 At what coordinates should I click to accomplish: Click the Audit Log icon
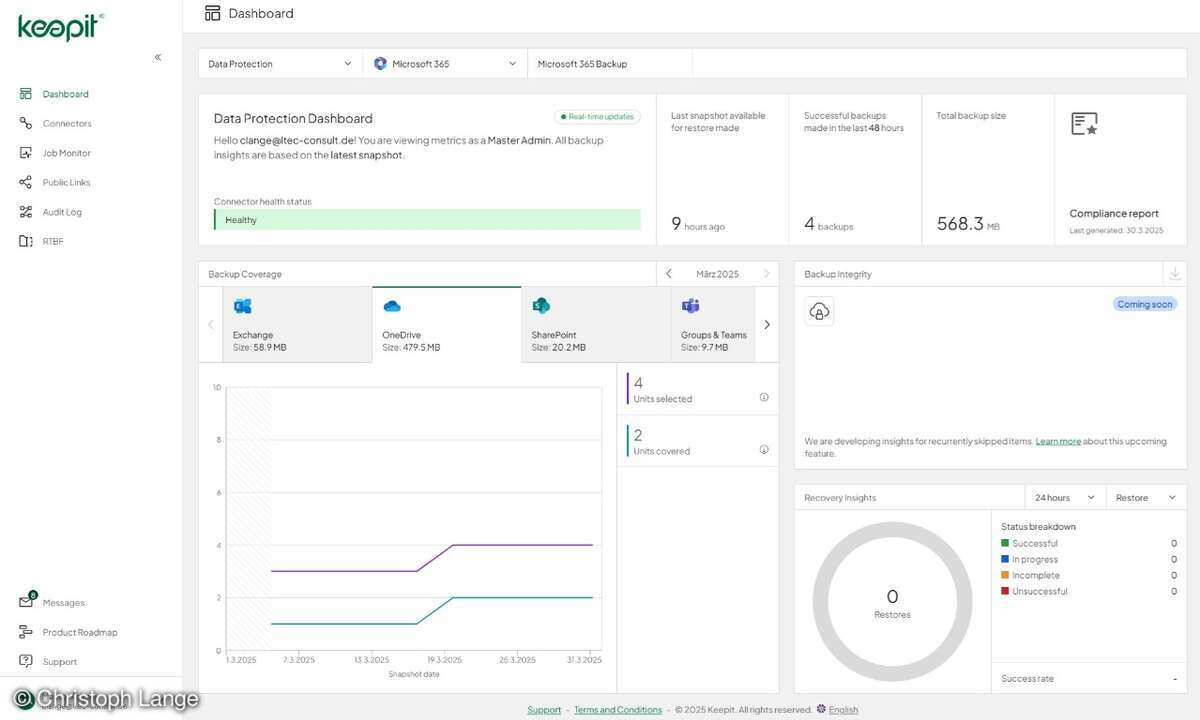[26, 212]
